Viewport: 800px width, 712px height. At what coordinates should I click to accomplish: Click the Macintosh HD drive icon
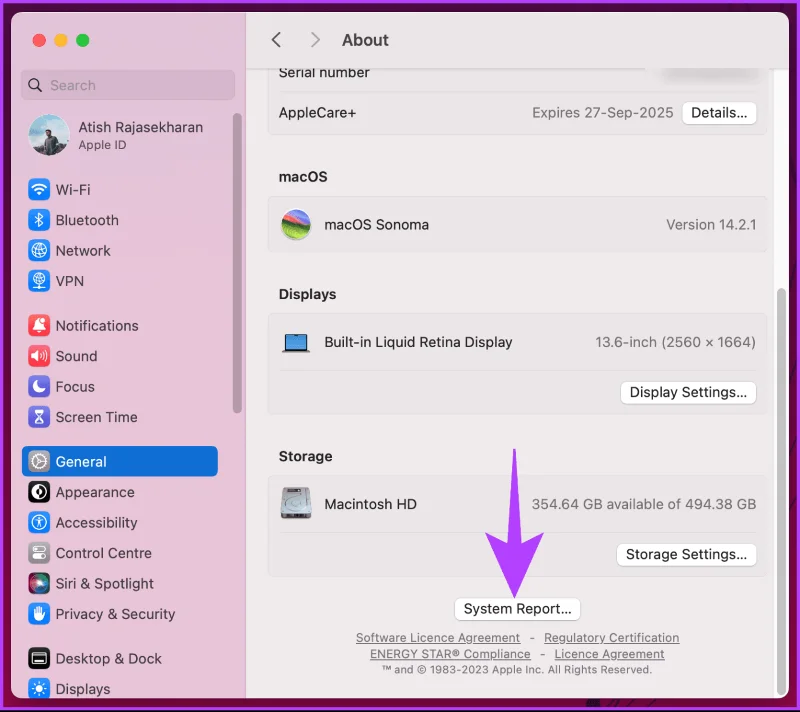click(296, 503)
